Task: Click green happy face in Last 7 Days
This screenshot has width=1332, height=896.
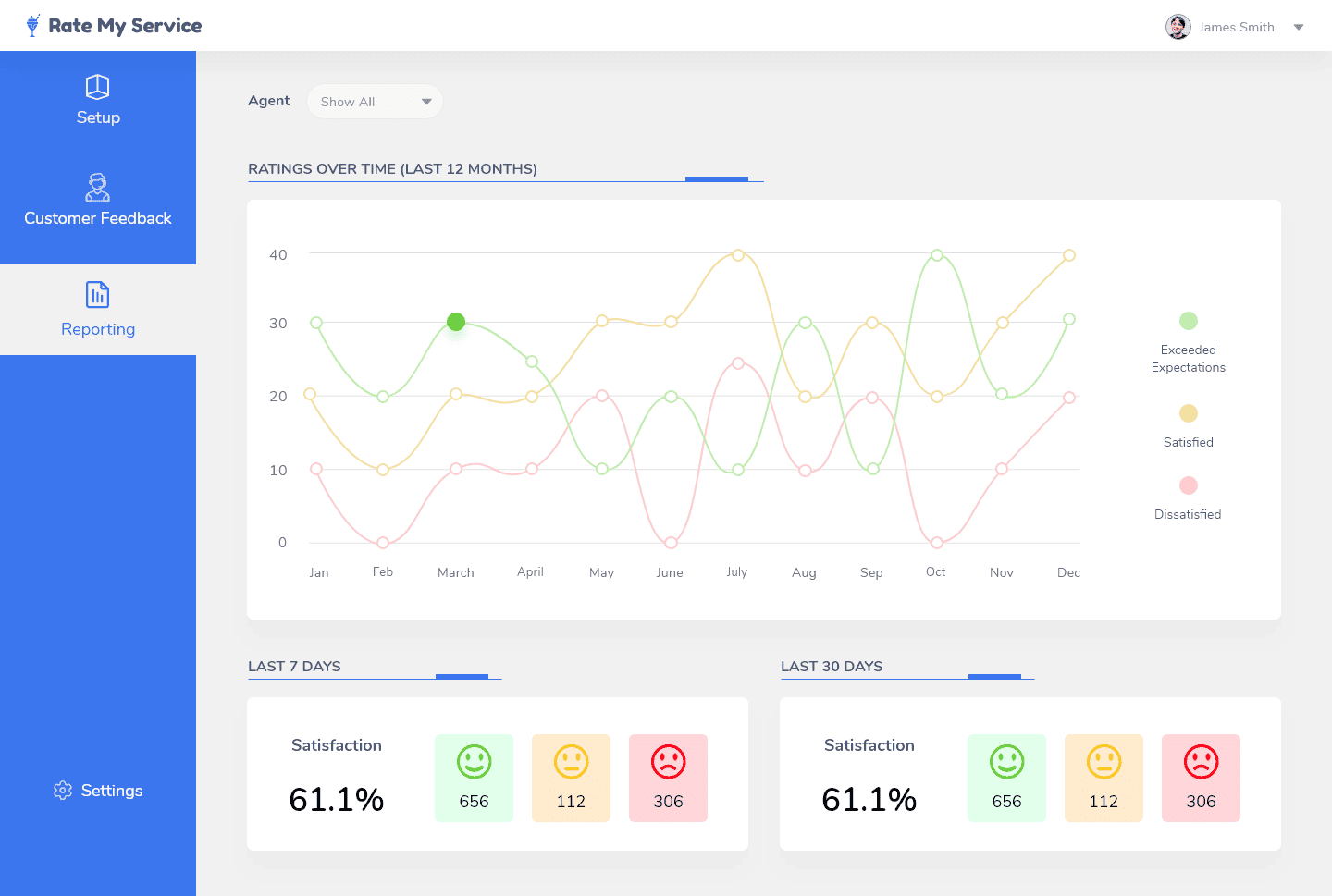Action: point(474,762)
